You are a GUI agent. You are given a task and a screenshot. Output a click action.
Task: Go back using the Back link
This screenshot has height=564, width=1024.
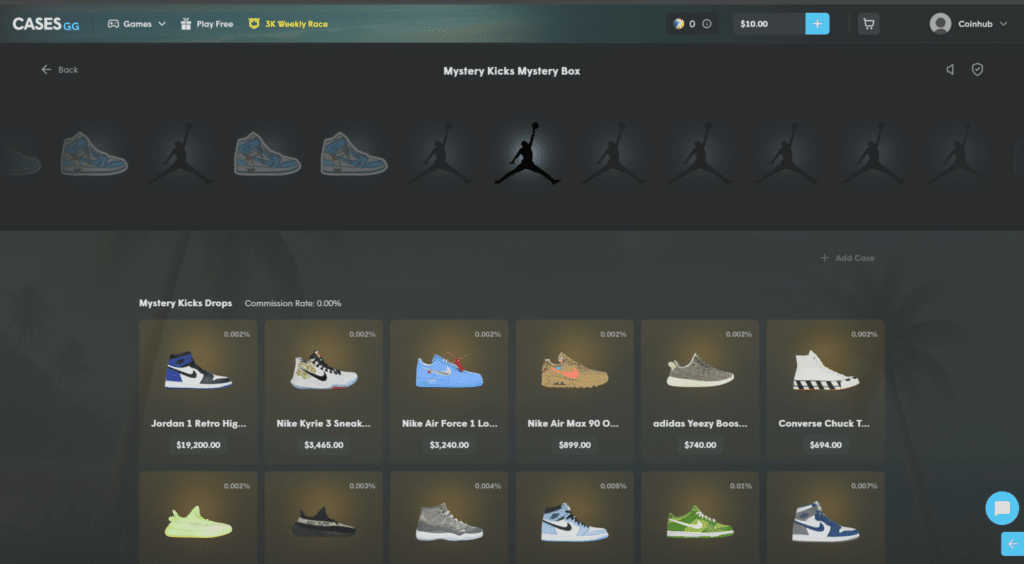coord(59,70)
